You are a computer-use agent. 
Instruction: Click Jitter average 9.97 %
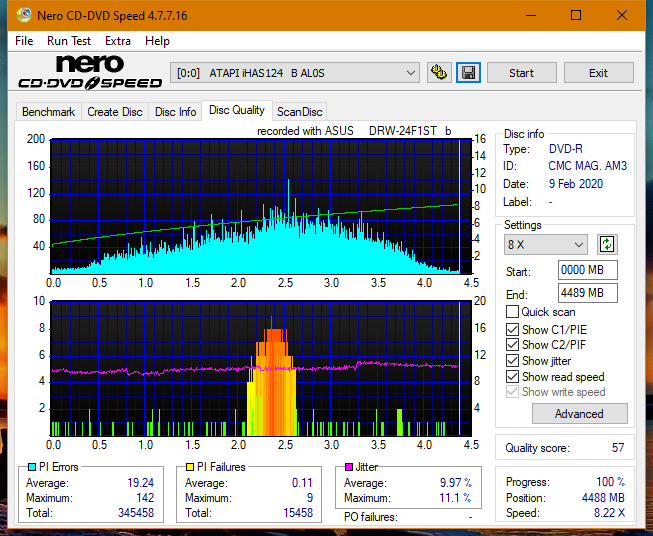click(x=456, y=483)
